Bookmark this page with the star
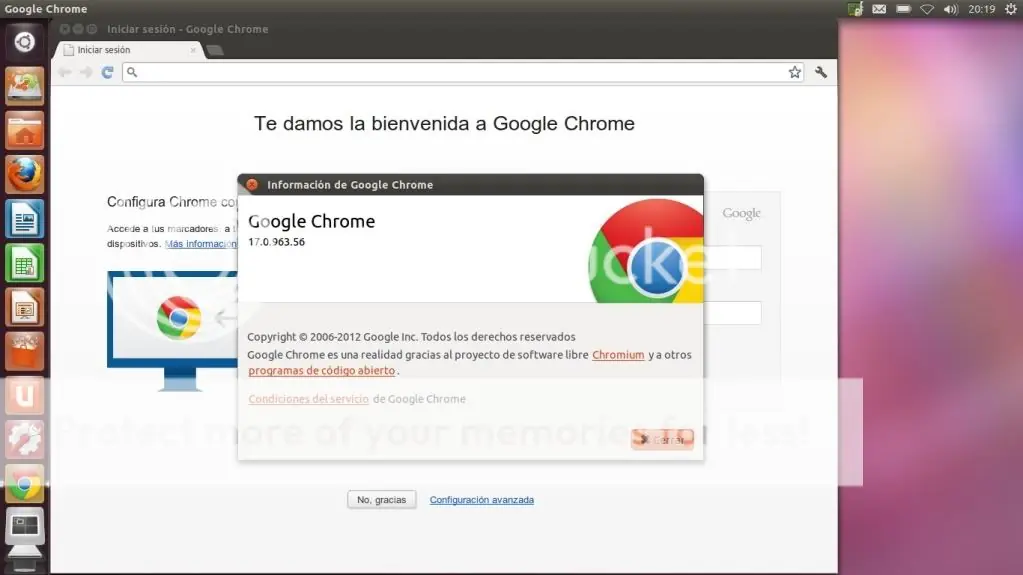This screenshot has height=575, width=1023. click(x=795, y=72)
